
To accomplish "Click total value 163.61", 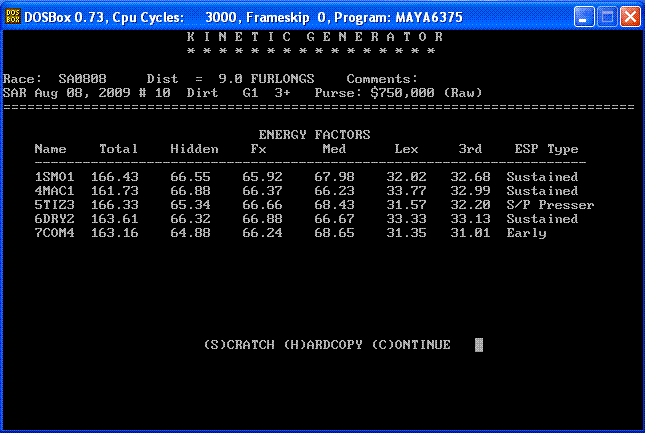I will point(114,219).
